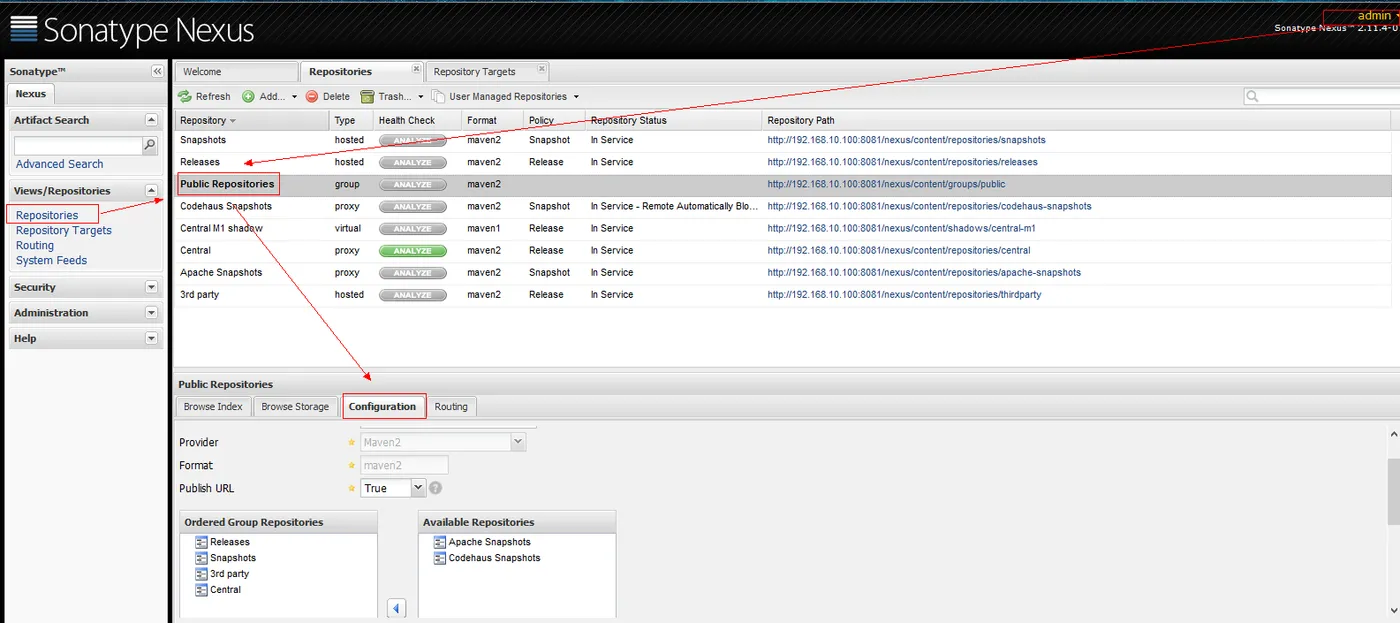The image size is (1400, 623).
Task: Select Apache Snapshots in Available Repositories
Action: pyautogui.click(x=489, y=542)
